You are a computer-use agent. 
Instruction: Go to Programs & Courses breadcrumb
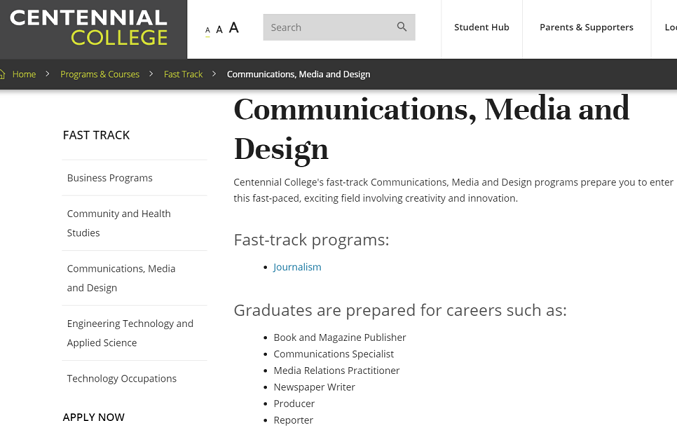(100, 74)
